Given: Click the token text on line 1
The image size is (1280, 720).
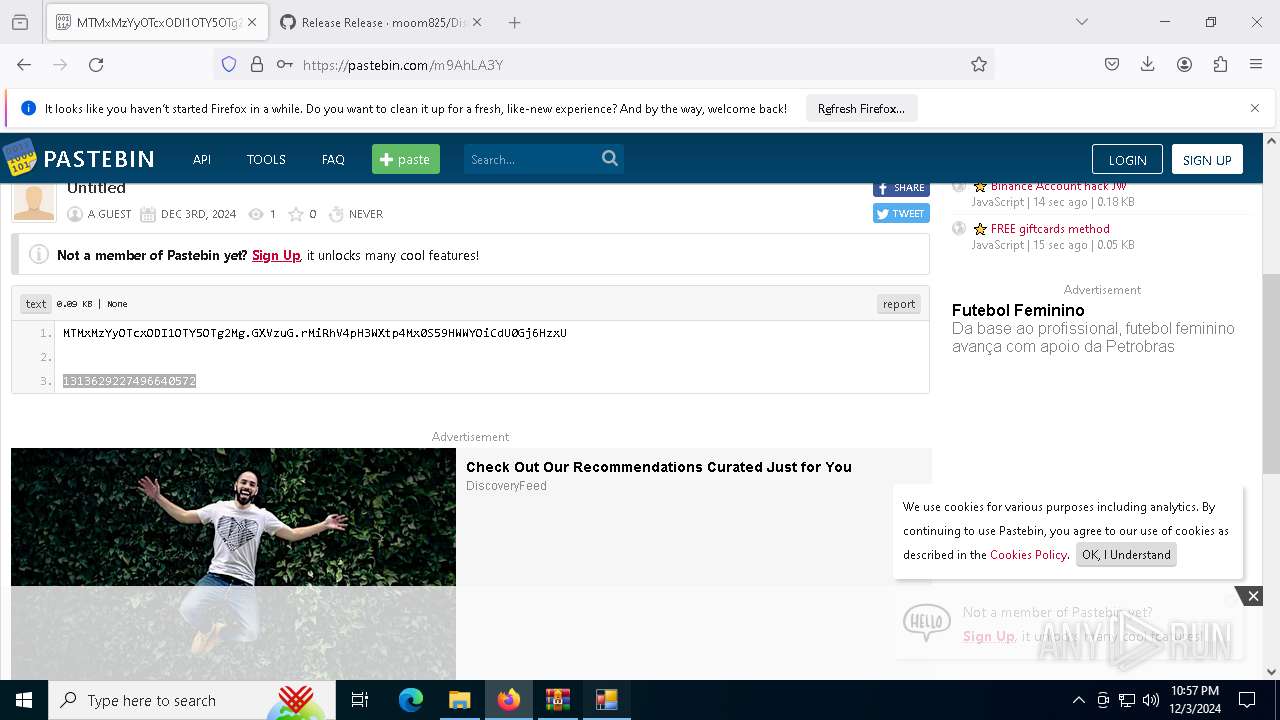Looking at the screenshot, I should [315, 333].
